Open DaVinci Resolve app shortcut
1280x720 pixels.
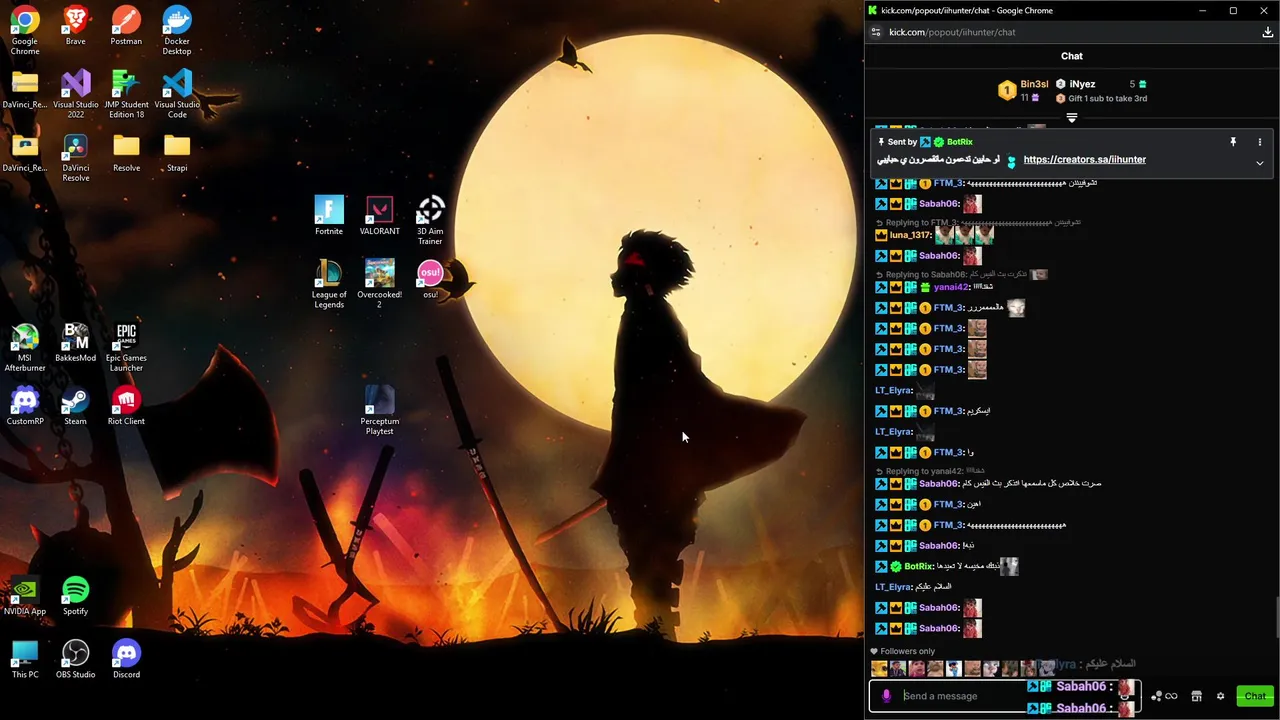pyautogui.click(x=75, y=158)
